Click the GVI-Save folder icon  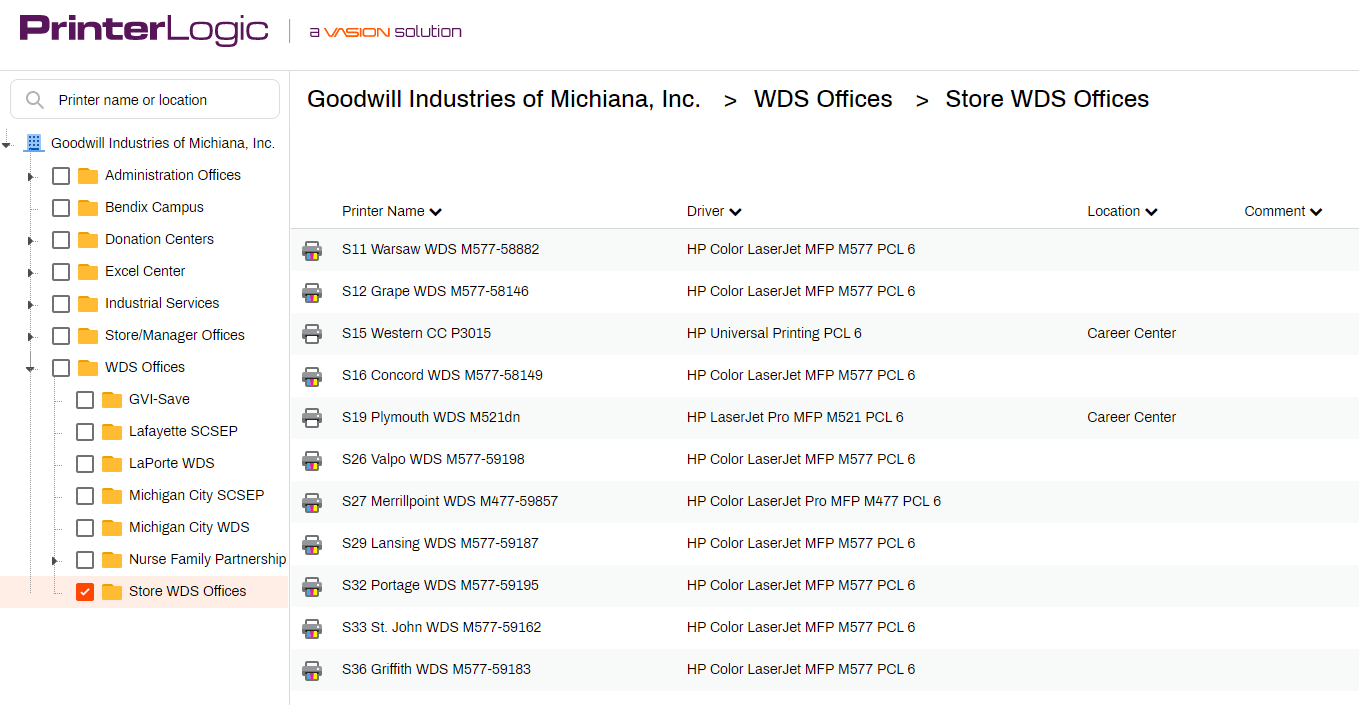(112, 400)
